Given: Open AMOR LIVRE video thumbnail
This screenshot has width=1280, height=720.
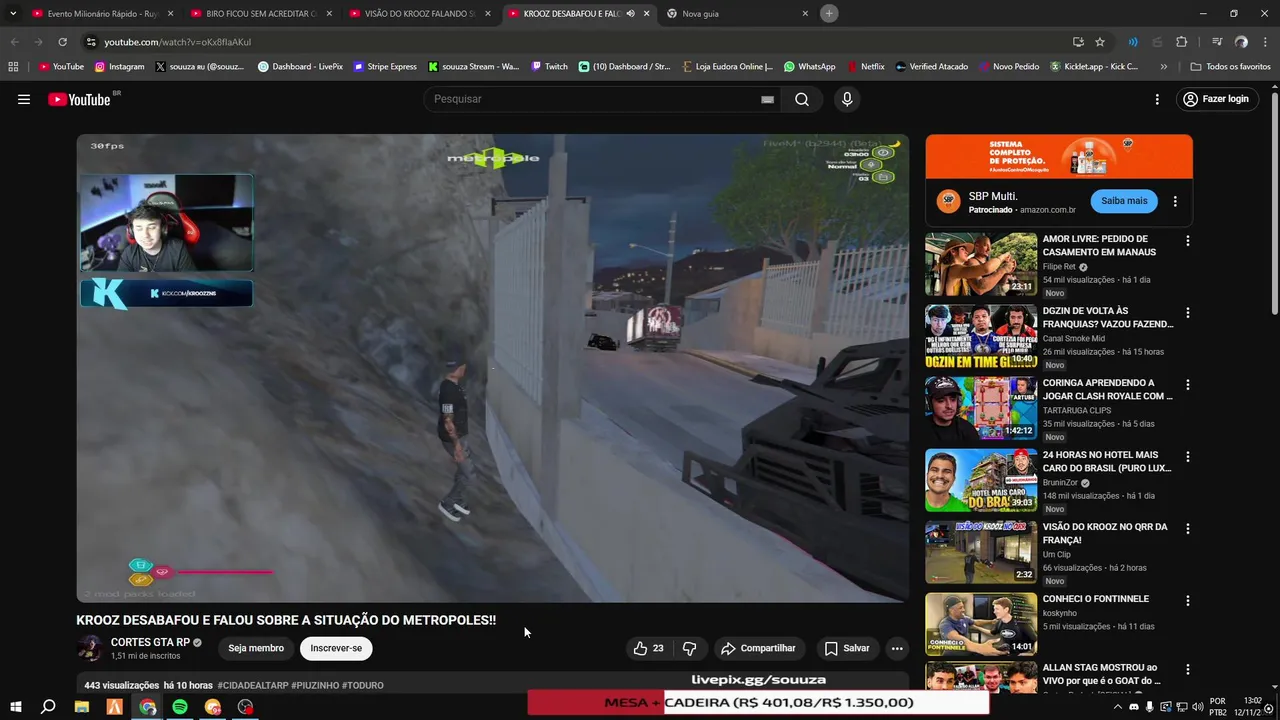Looking at the screenshot, I should (981, 264).
